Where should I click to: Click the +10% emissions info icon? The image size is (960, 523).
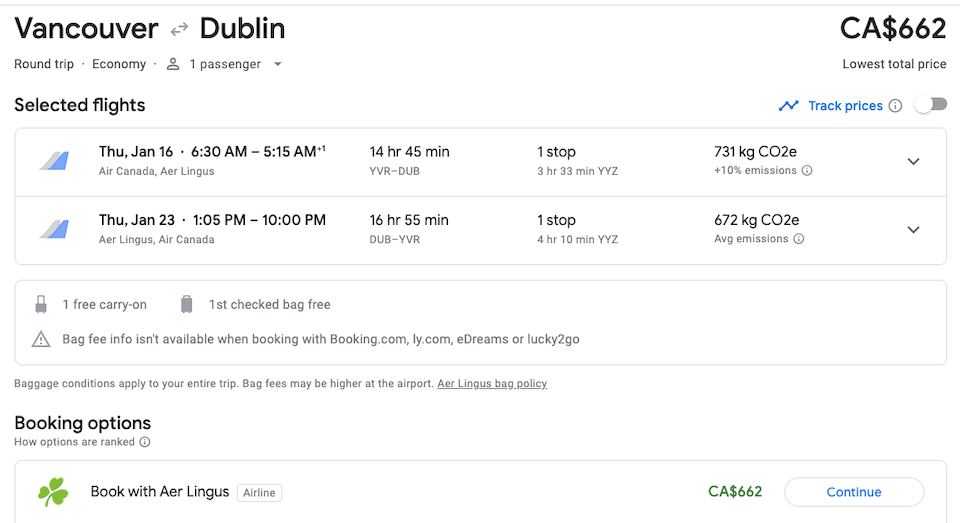coord(807,171)
